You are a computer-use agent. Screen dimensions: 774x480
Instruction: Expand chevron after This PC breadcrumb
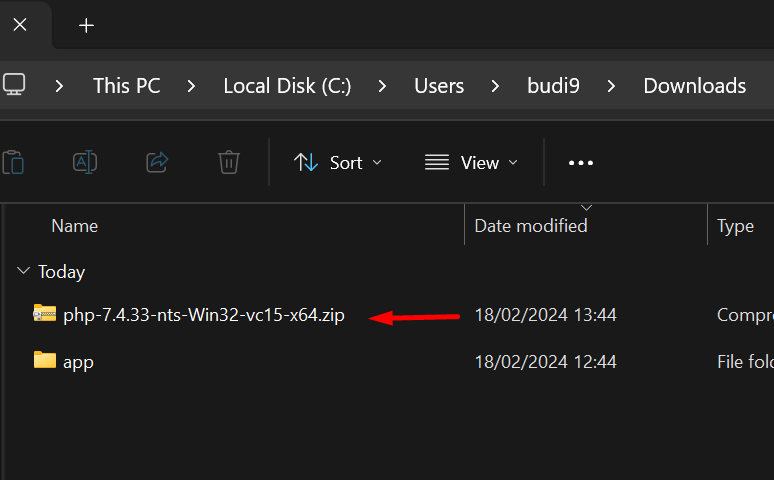(192, 86)
